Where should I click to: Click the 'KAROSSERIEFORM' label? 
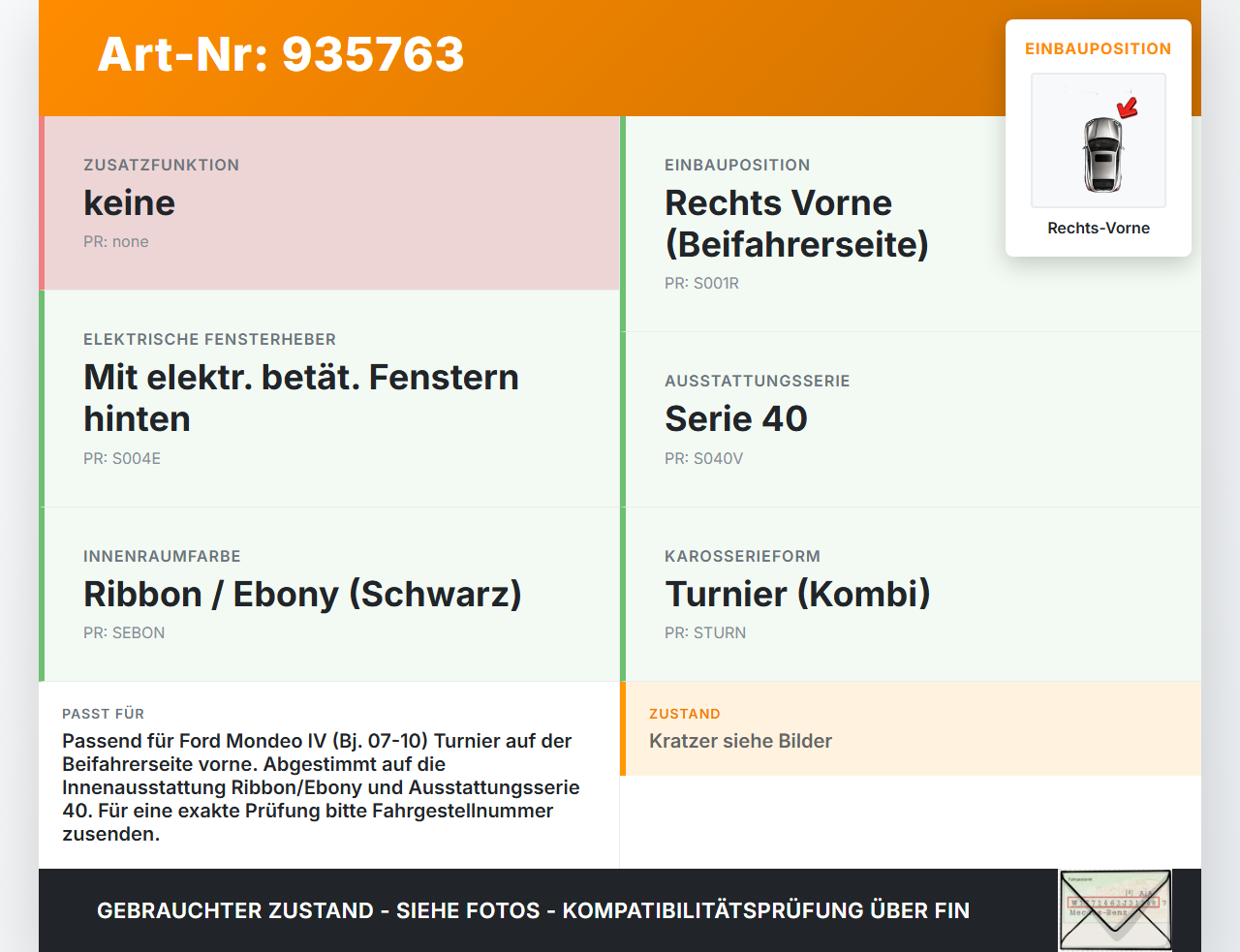point(743,557)
